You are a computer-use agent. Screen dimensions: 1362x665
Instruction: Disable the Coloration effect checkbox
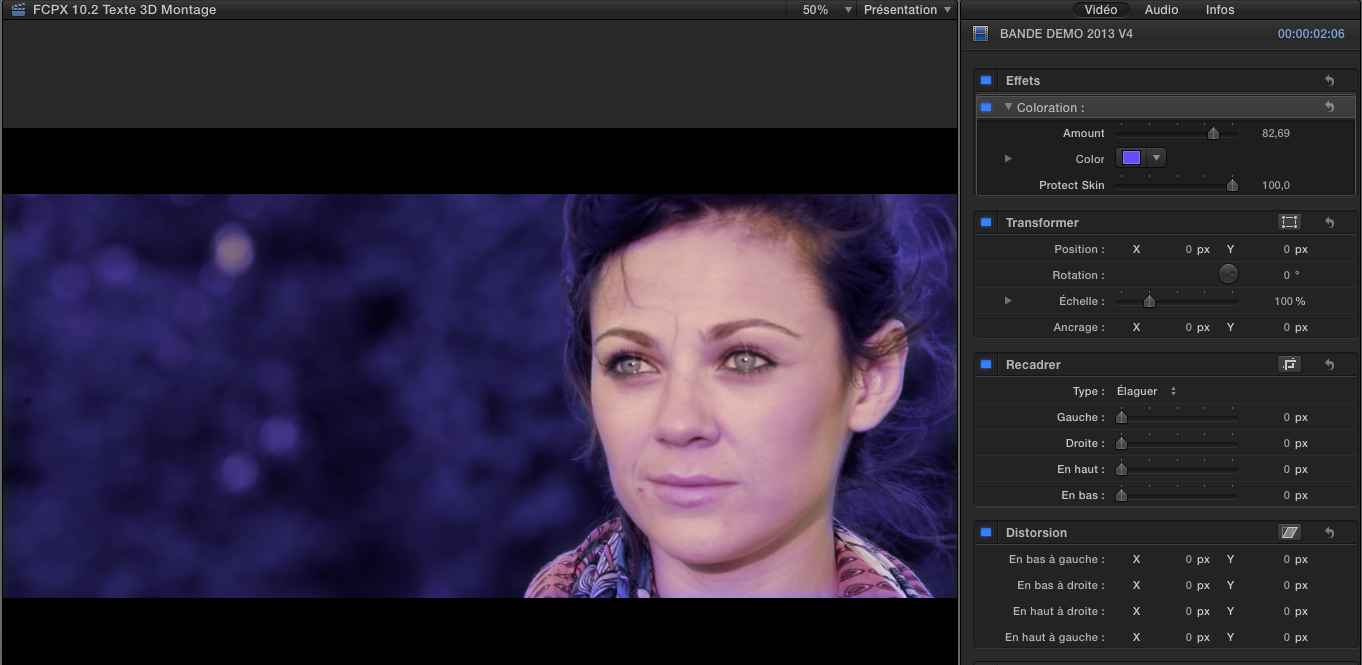tap(986, 107)
